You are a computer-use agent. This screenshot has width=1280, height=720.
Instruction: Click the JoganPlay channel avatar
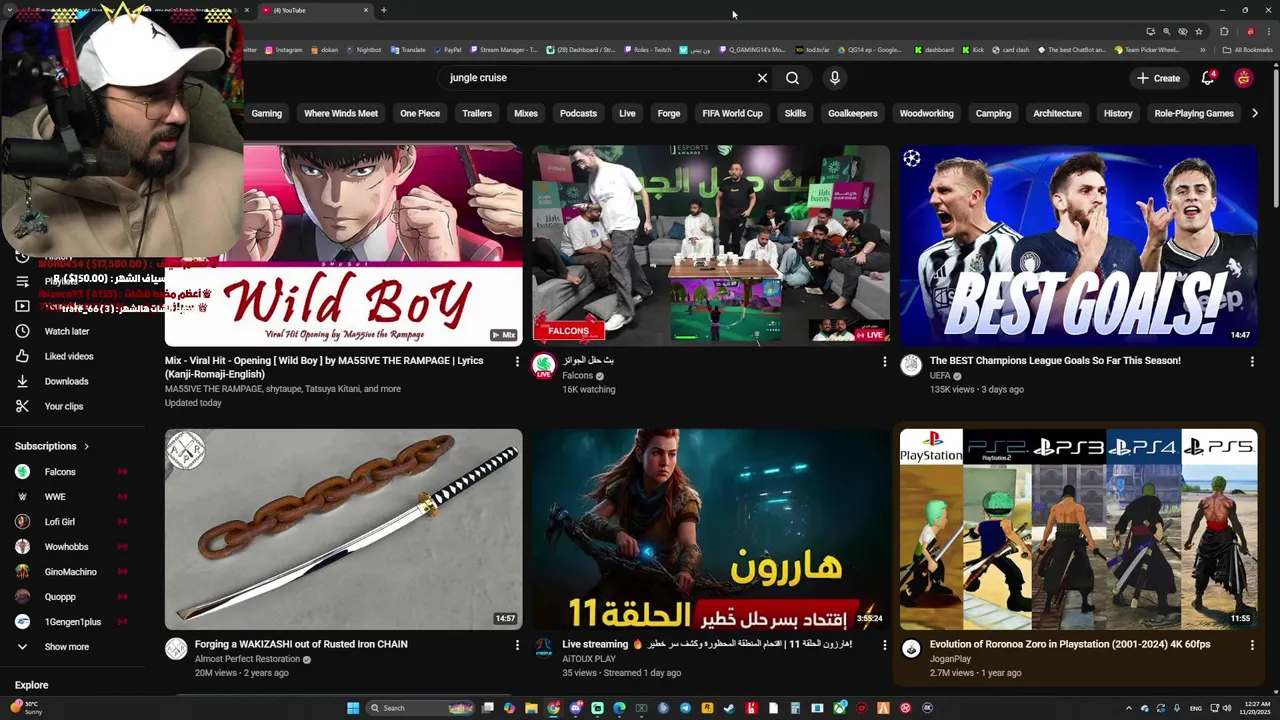point(911,649)
